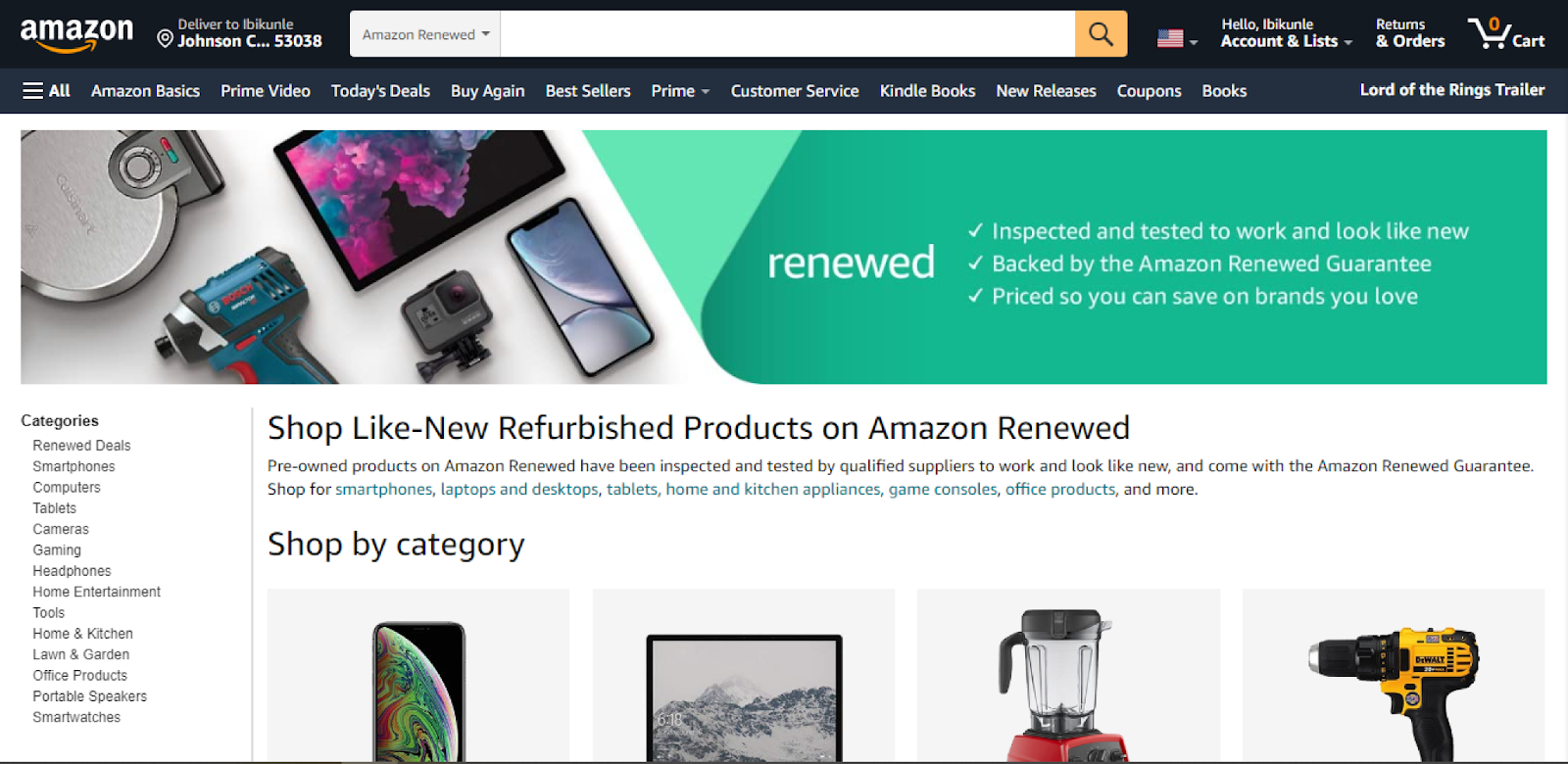Click the DeWalt drill category thumbnail
The height and width of the screenshot is (764, 1568).
pyautogui.click(x=1394, y=675)
